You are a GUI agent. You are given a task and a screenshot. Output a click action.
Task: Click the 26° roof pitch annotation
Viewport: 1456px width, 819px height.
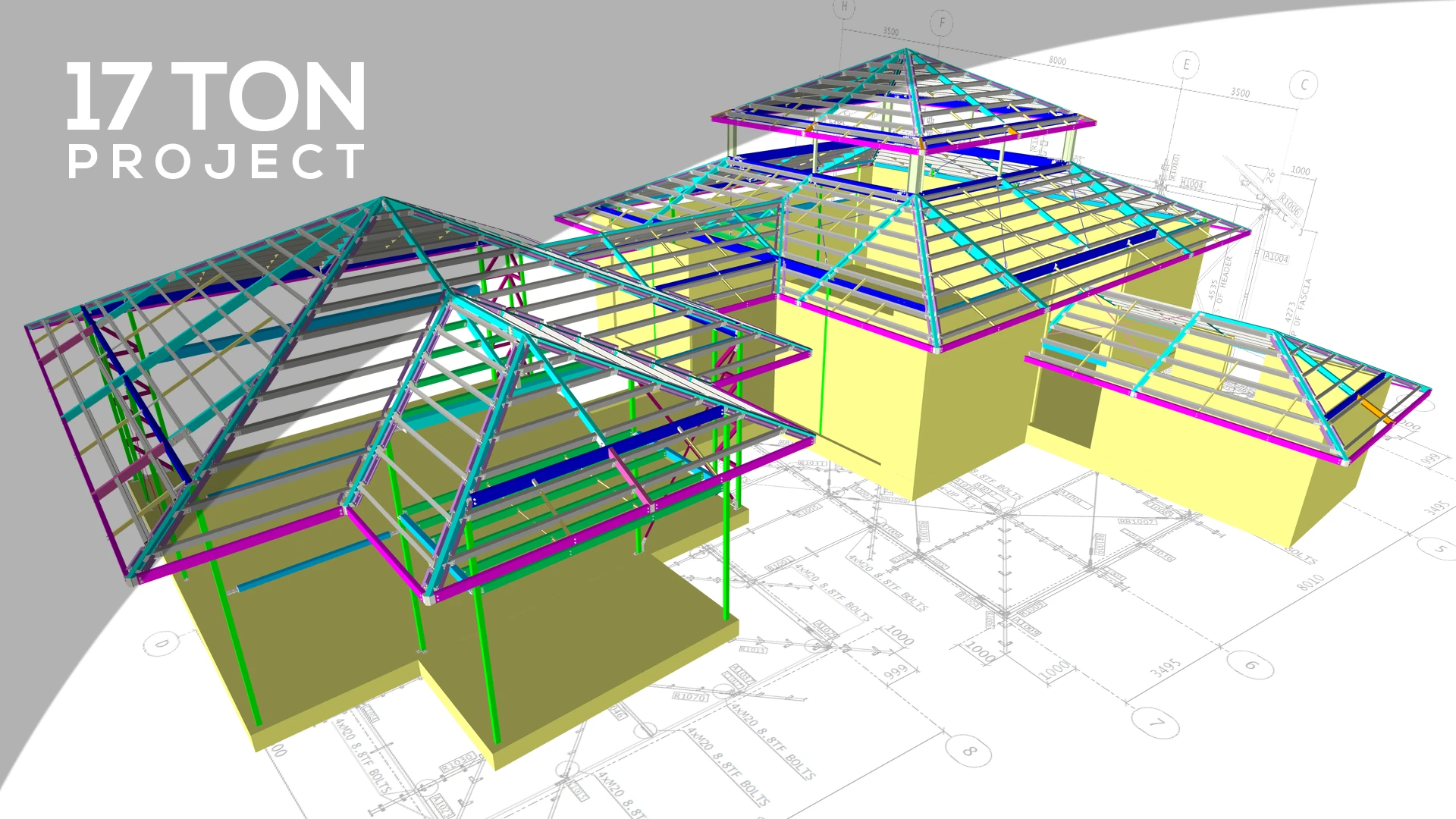[x=1270, y=176]
